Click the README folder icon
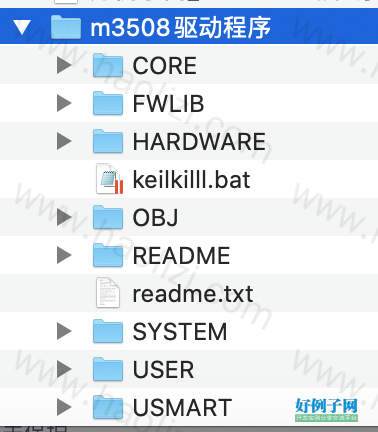The height and width of the screenshot is (432, 378). click(108, 255)
